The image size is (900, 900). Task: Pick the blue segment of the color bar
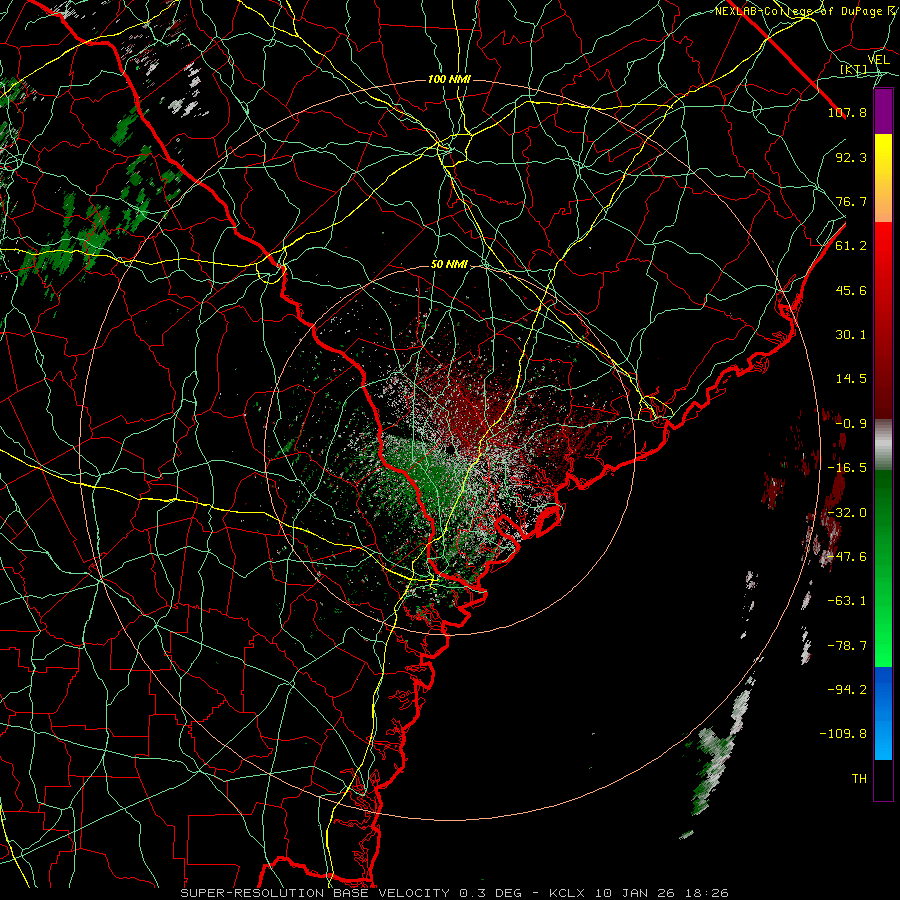(x=883, y=713)
